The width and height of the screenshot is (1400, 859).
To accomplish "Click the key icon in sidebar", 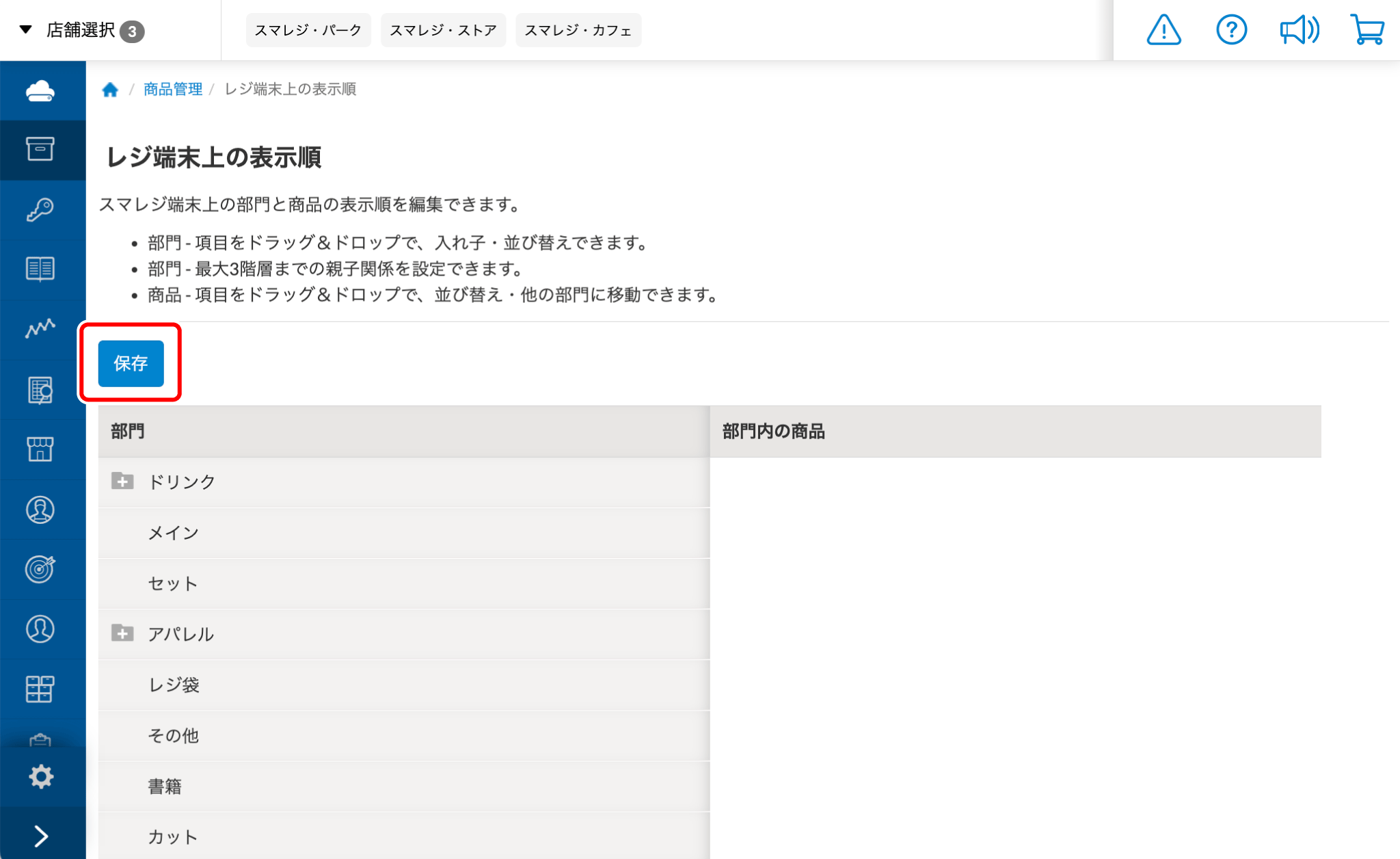I will [40, 209].
